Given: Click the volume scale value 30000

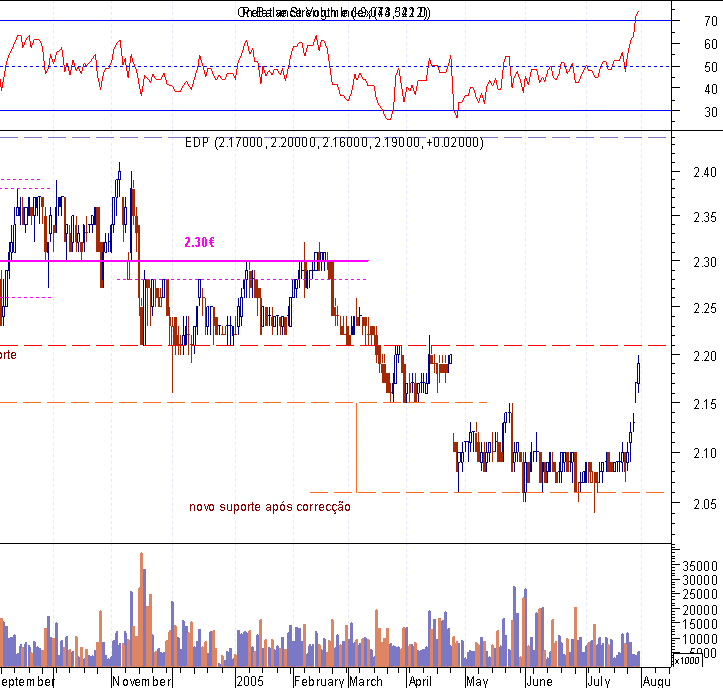Looking at the screenshot, I should pyautogui.click(x=700, y=580).
